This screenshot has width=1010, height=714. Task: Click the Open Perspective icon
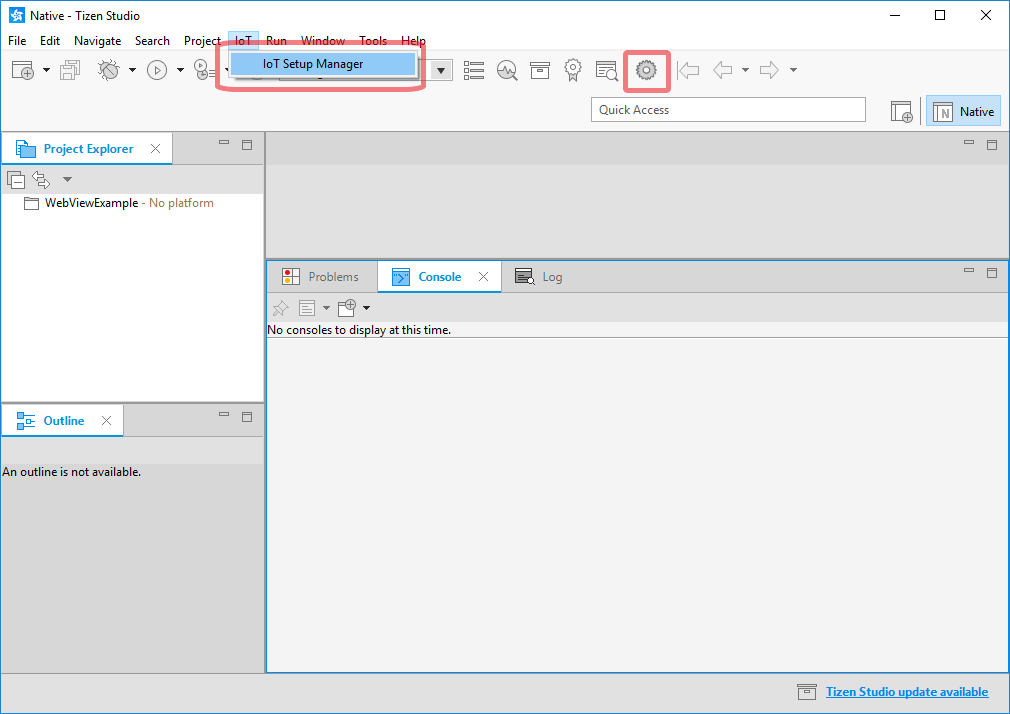(901, 112)
